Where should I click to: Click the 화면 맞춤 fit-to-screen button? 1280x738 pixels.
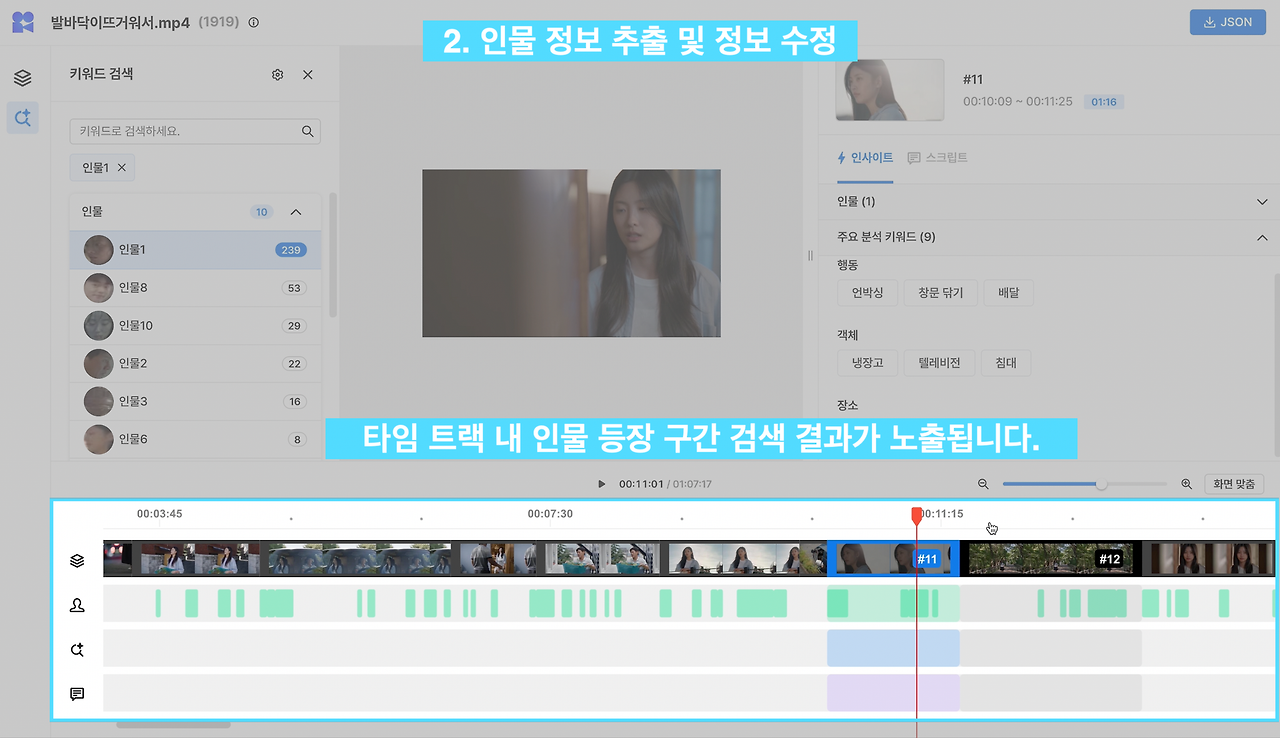[1235, 483]
